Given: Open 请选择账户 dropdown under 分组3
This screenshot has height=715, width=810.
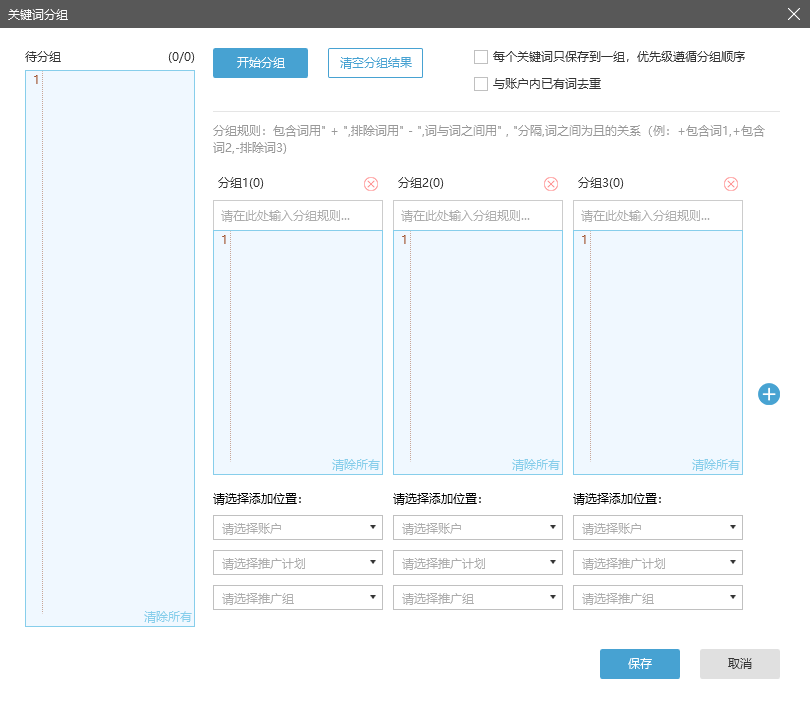Looking at the screenshot, I should (x=658, y=528).
